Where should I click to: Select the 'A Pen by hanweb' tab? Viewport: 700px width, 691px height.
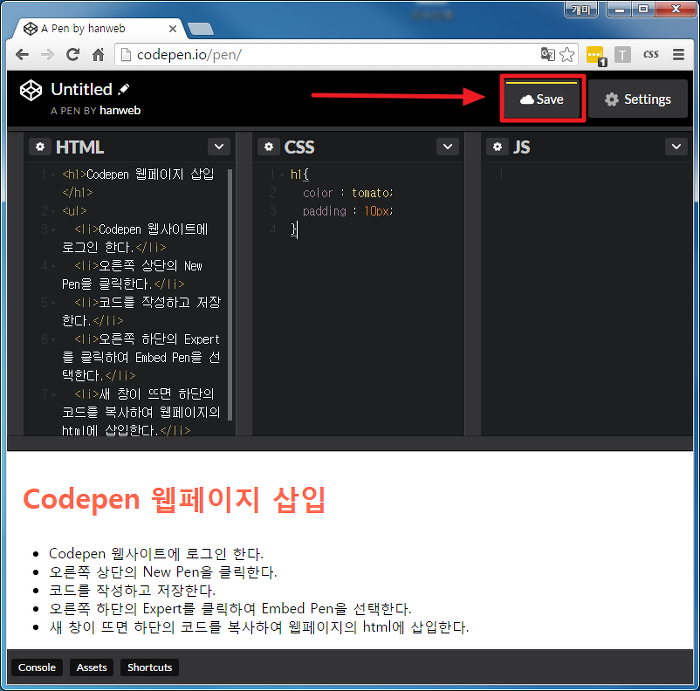pos(99,29)
